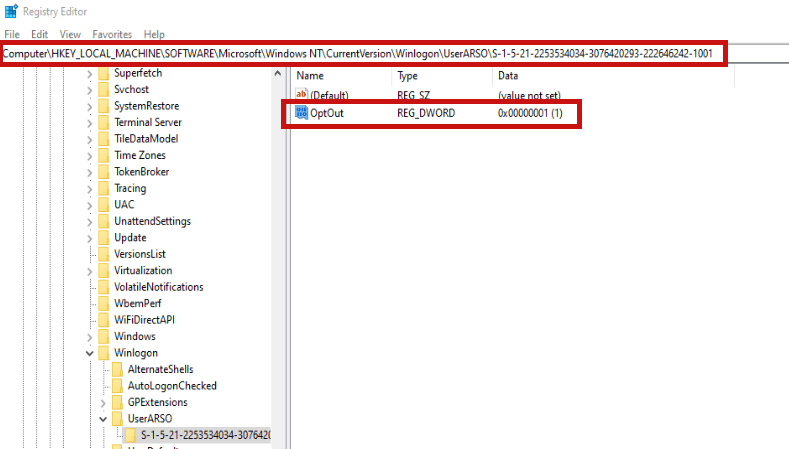This screenshot has height=449, width=789.
Task: Open the Help menu
Action: click(154, 34)
